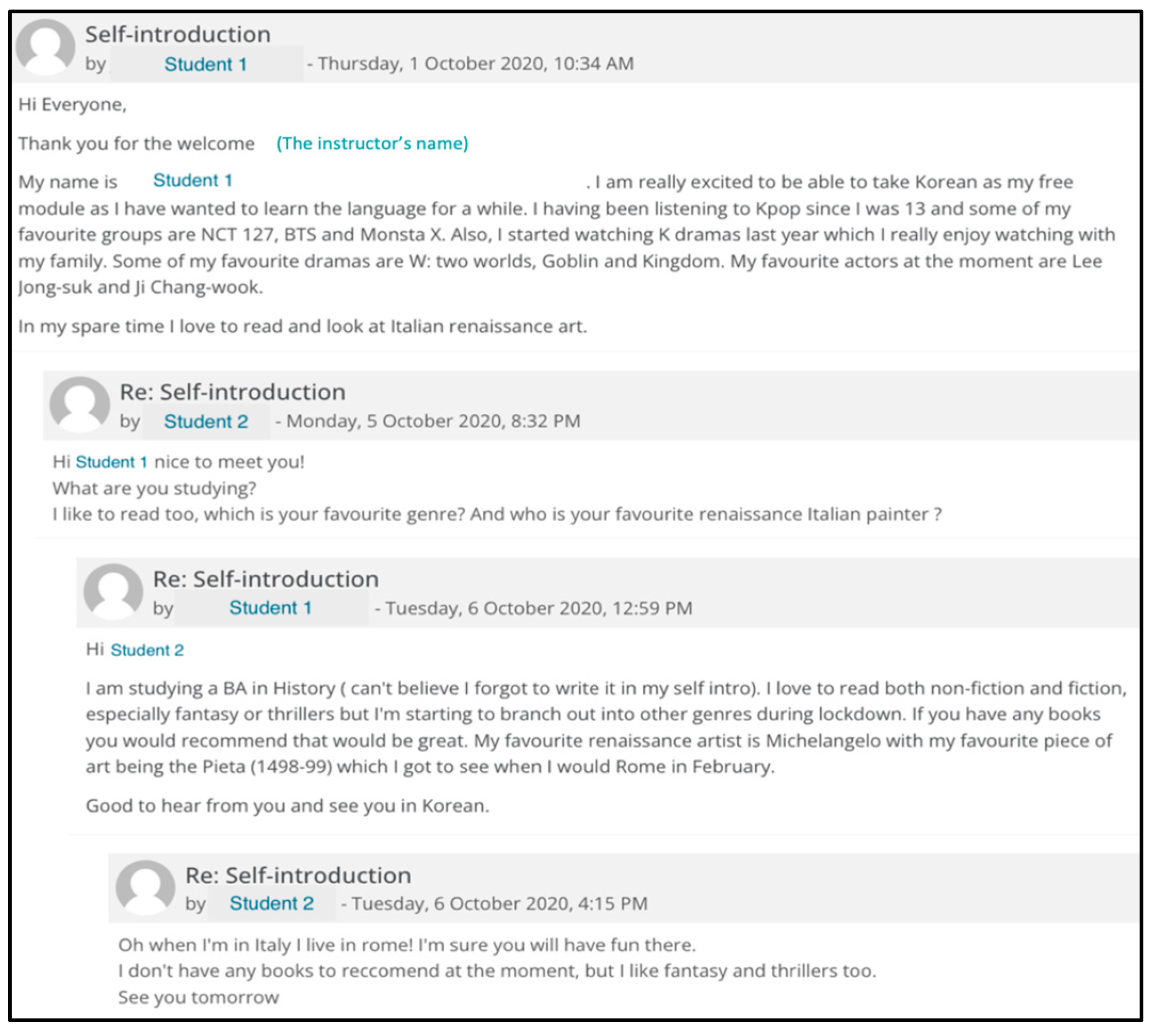
Task: Click the "Re: Self-introduction" title of the 4:15 PM reply
Action: tap(298, 876)
